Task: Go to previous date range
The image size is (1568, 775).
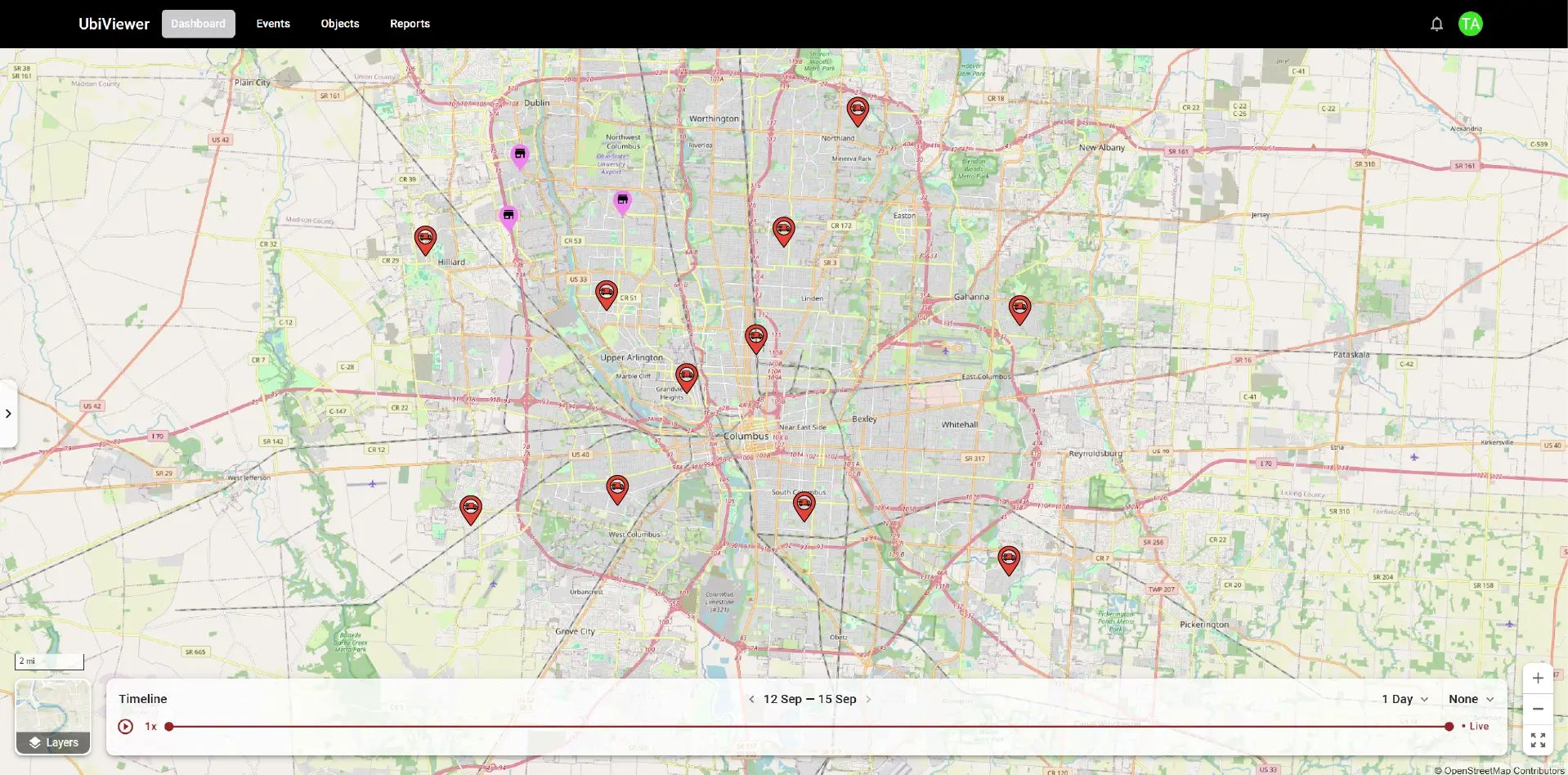Action: [751, 700]
